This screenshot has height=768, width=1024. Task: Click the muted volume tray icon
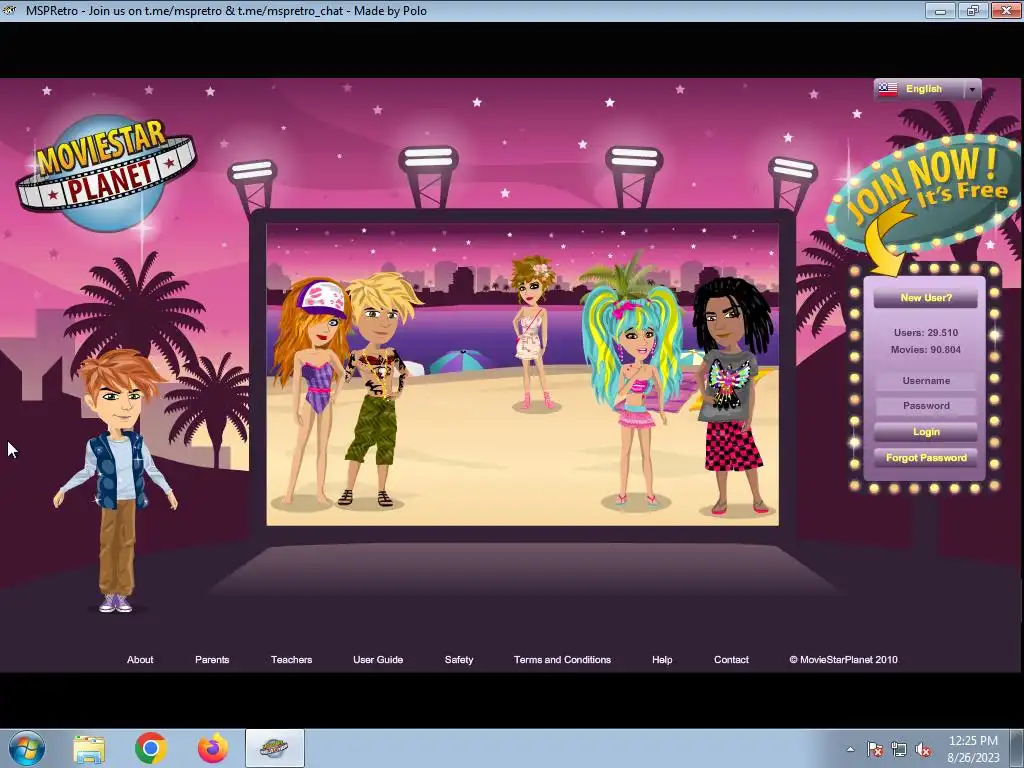pos(923,749)
